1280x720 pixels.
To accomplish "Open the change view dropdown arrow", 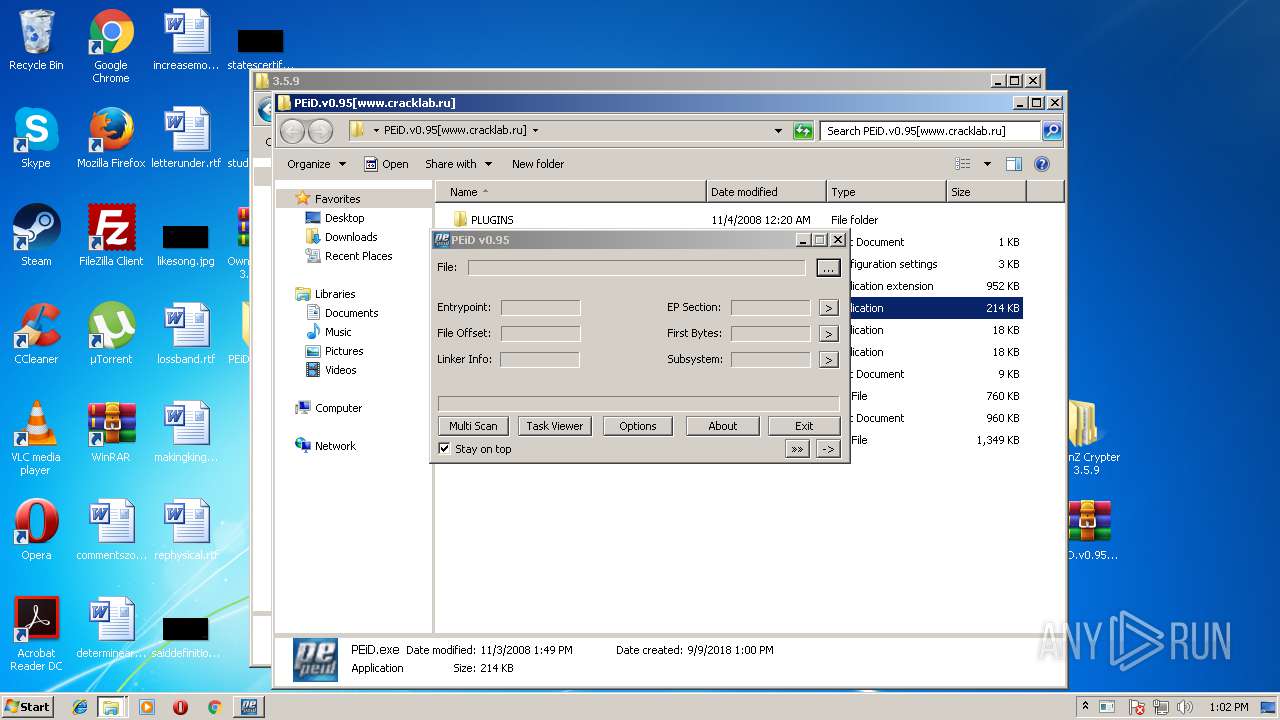I will [x=987, y=164].
